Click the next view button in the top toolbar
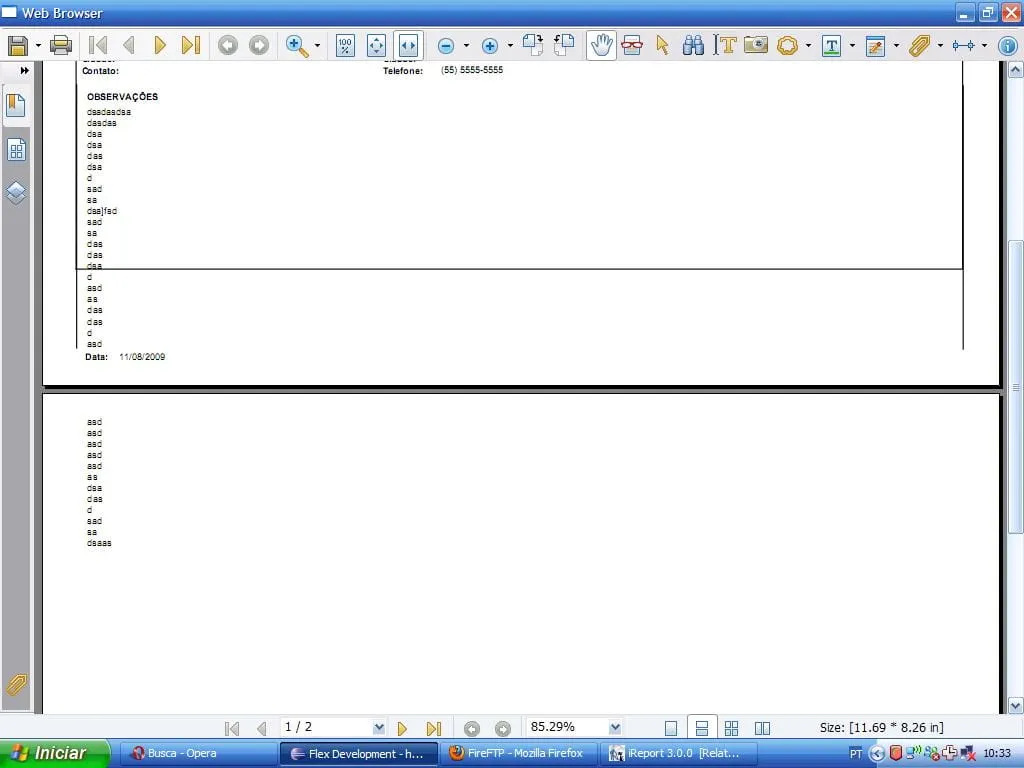This screenshot has width=1024, height=768. tap(259, 45)
